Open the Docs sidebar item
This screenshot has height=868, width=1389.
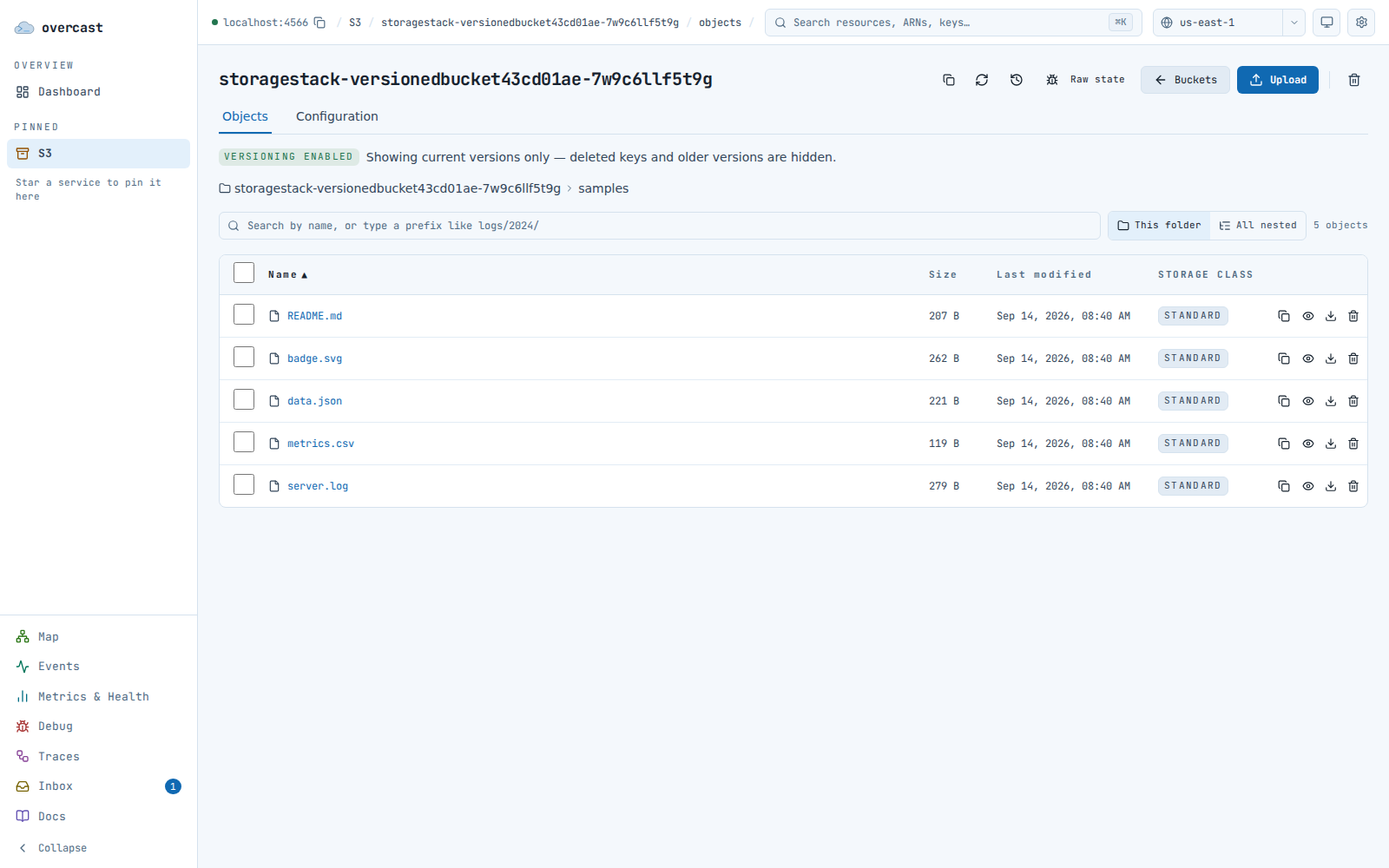tap(98, 817)
